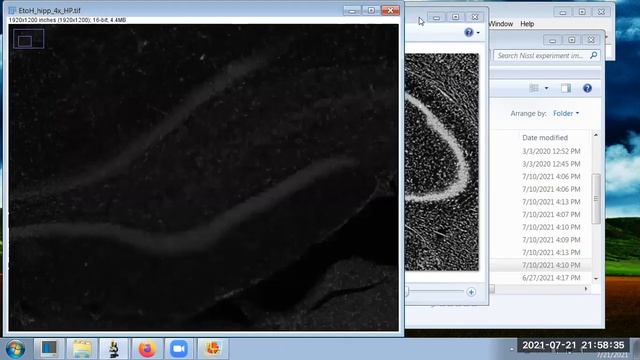Click the horizontal scrollbar right arrow in Explorer
This screenshot has width=640, height=360.
coord(586,289)
